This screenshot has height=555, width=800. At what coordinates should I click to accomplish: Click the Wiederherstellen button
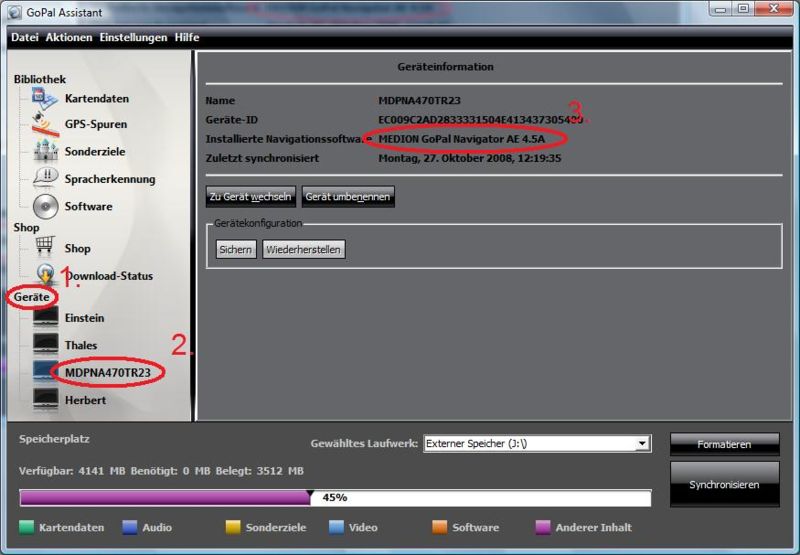304,249
